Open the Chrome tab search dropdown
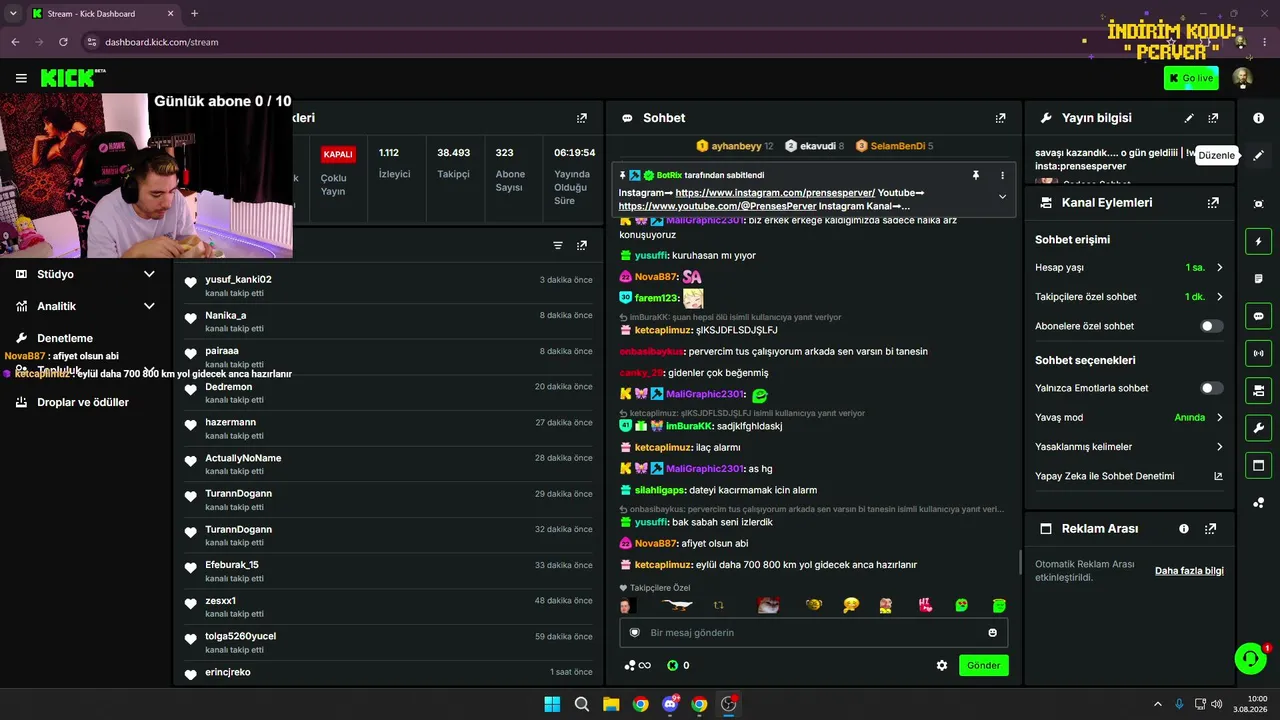This screenshot has width=1280, height=720. (x=13, y=13)
